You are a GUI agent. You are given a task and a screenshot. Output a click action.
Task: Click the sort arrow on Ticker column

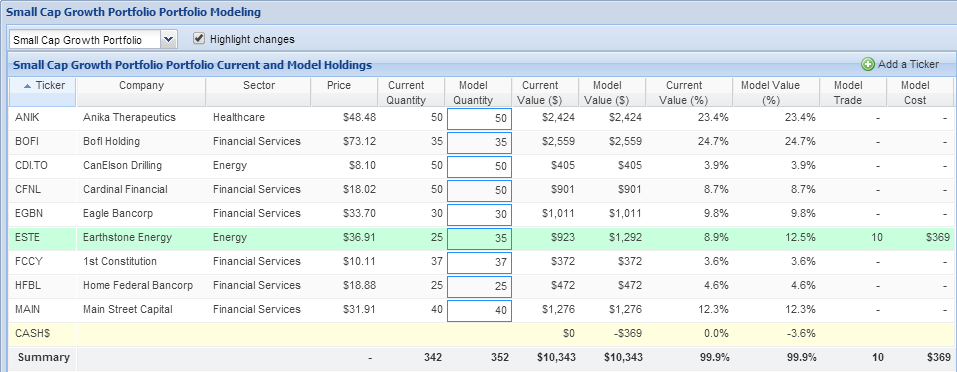(x=27, y=86)
